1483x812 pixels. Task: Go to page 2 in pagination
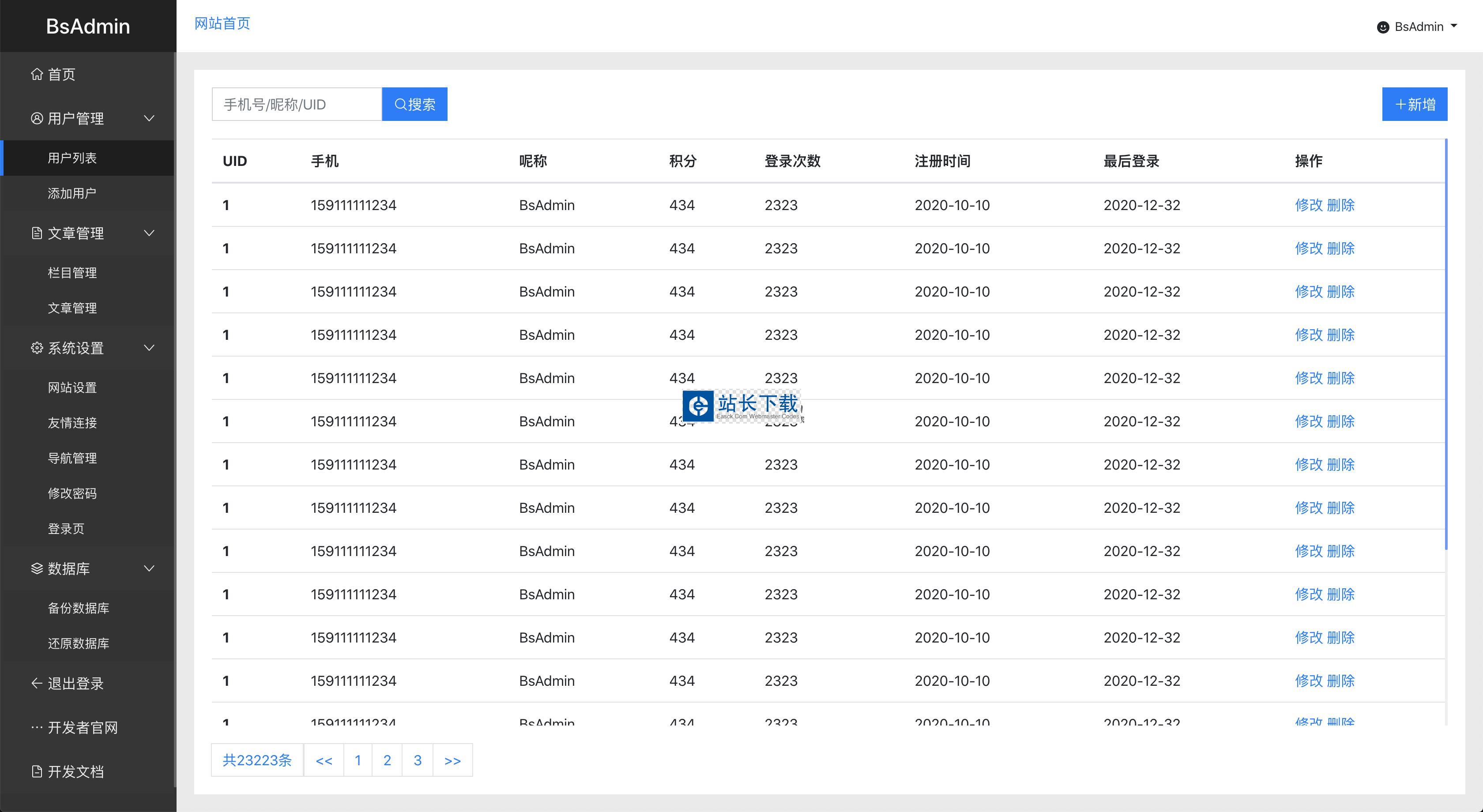[x=387, y=760]
